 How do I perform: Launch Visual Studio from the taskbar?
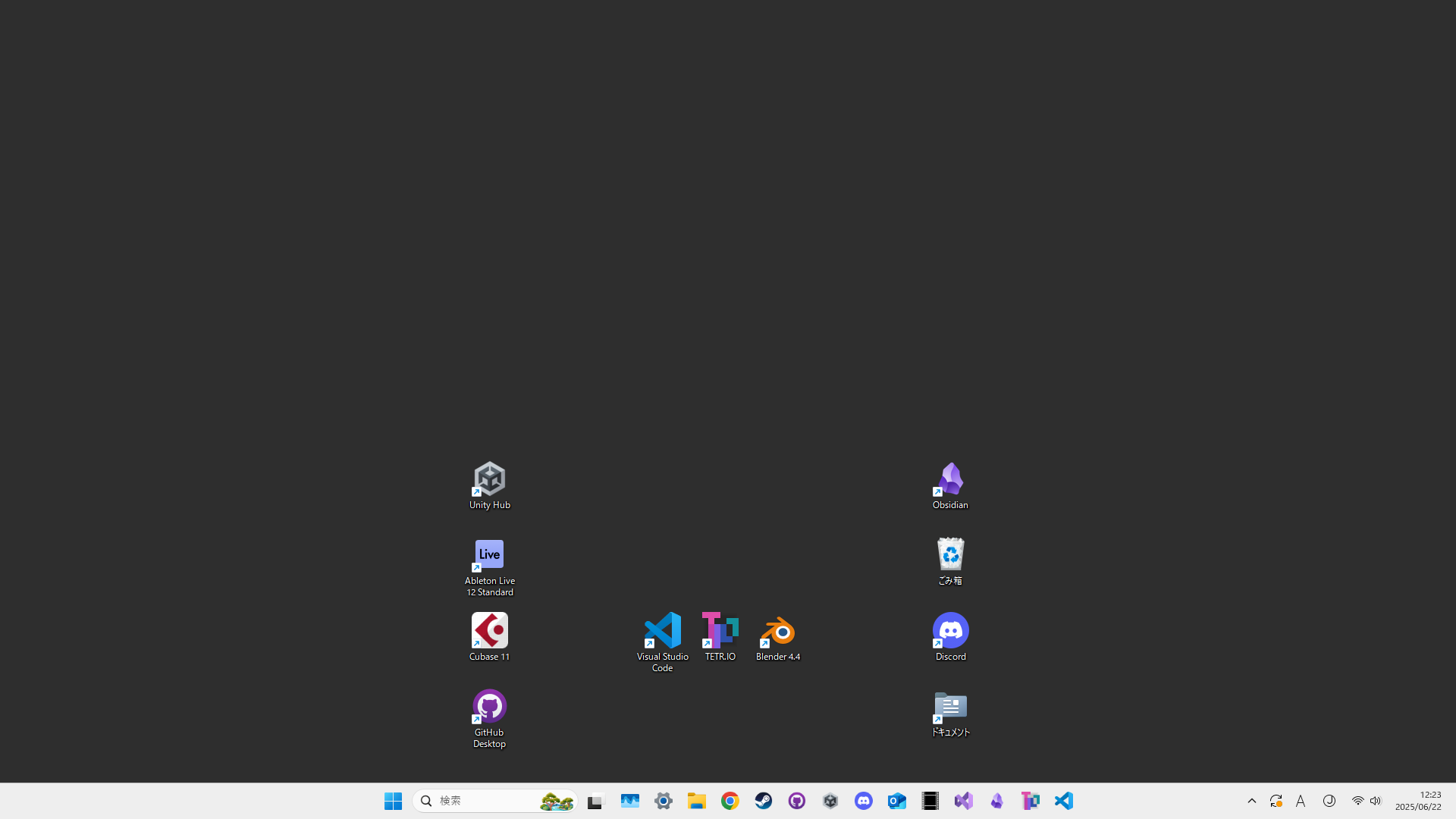[x=964, y=801]
